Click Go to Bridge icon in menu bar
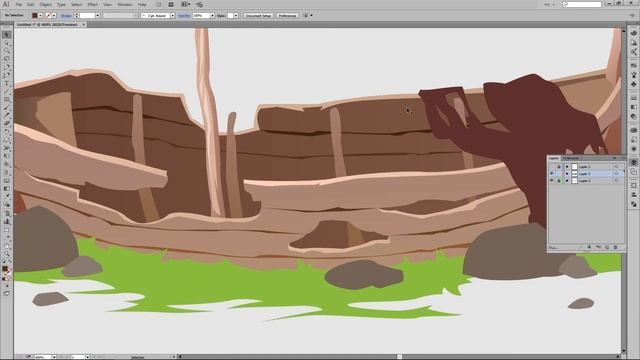 [x=159, y=4]
